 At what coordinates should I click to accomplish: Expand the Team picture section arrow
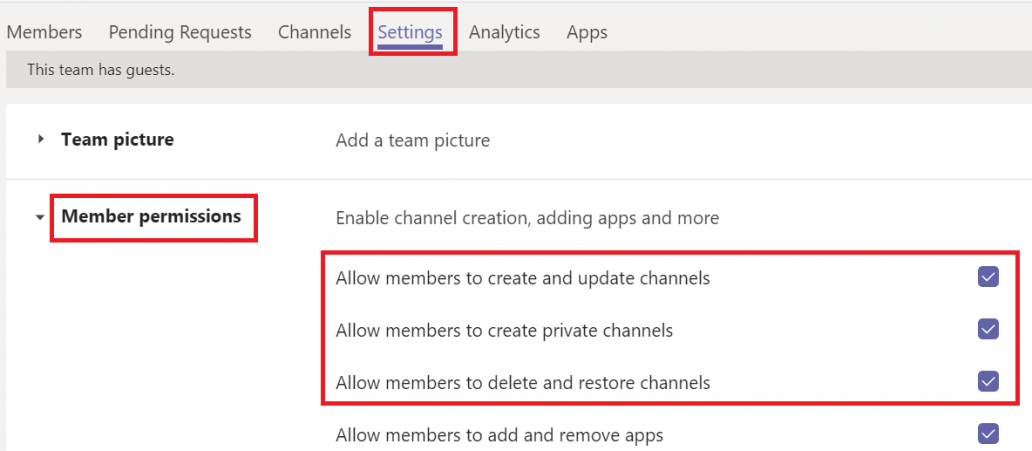[x=41, y=140]
